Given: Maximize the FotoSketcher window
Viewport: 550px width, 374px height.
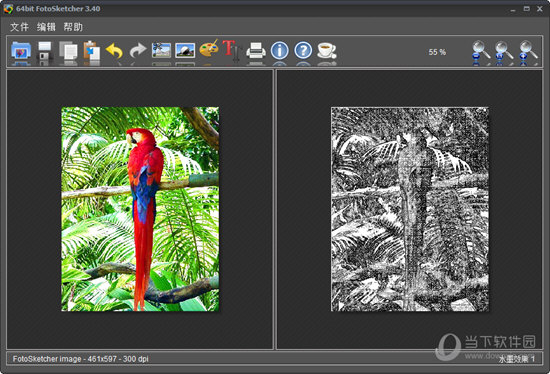Looking at the screenshot, I should pos(526,9).
